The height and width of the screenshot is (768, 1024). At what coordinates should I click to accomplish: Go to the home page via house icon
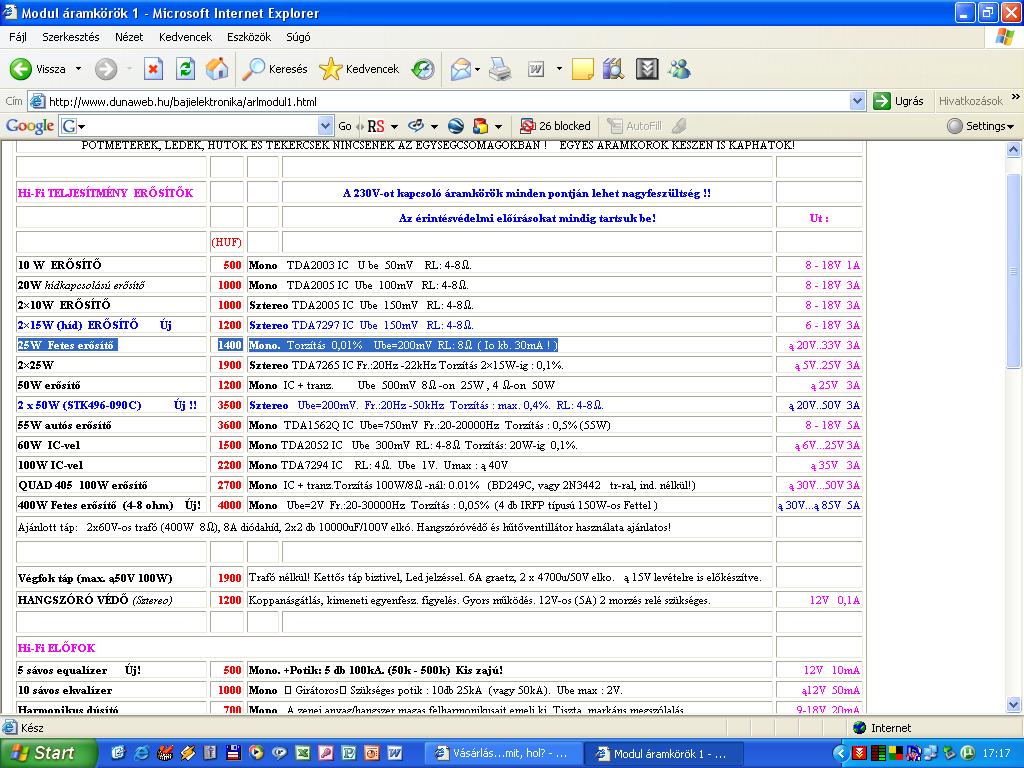[217, 69]
